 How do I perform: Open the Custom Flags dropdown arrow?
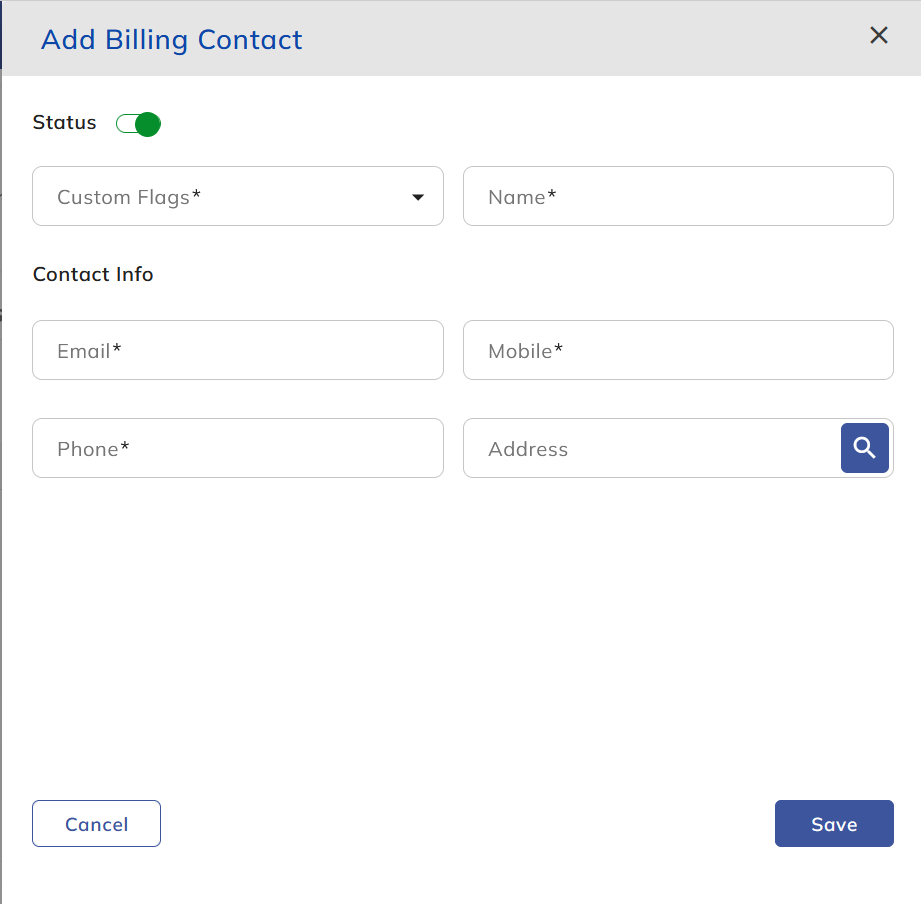coord(418,197)
